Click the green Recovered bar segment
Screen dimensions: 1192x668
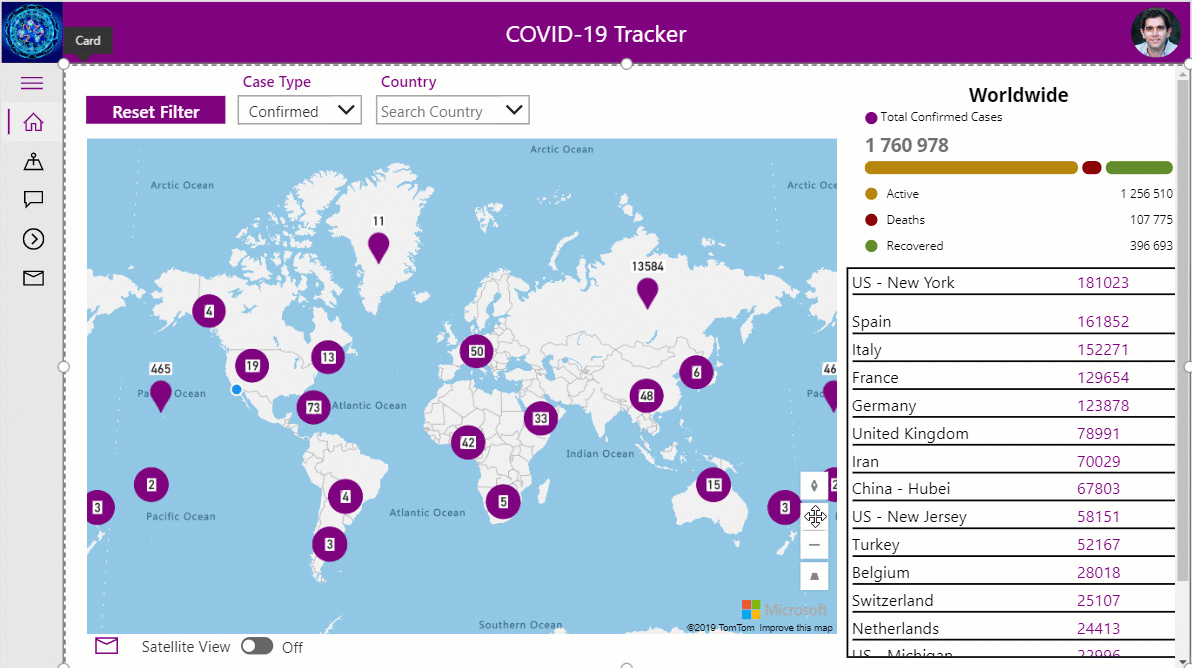click(x=1139, y=168)
